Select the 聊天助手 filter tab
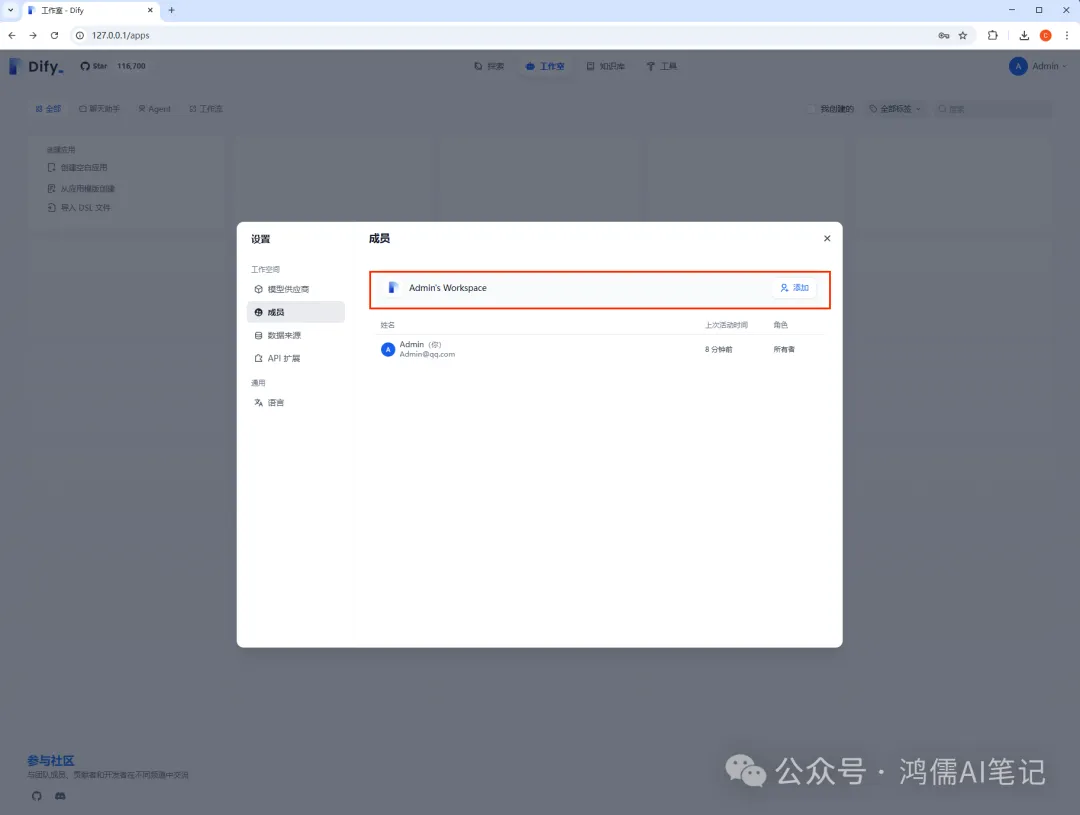The image size is (1080, 815). 99,109
